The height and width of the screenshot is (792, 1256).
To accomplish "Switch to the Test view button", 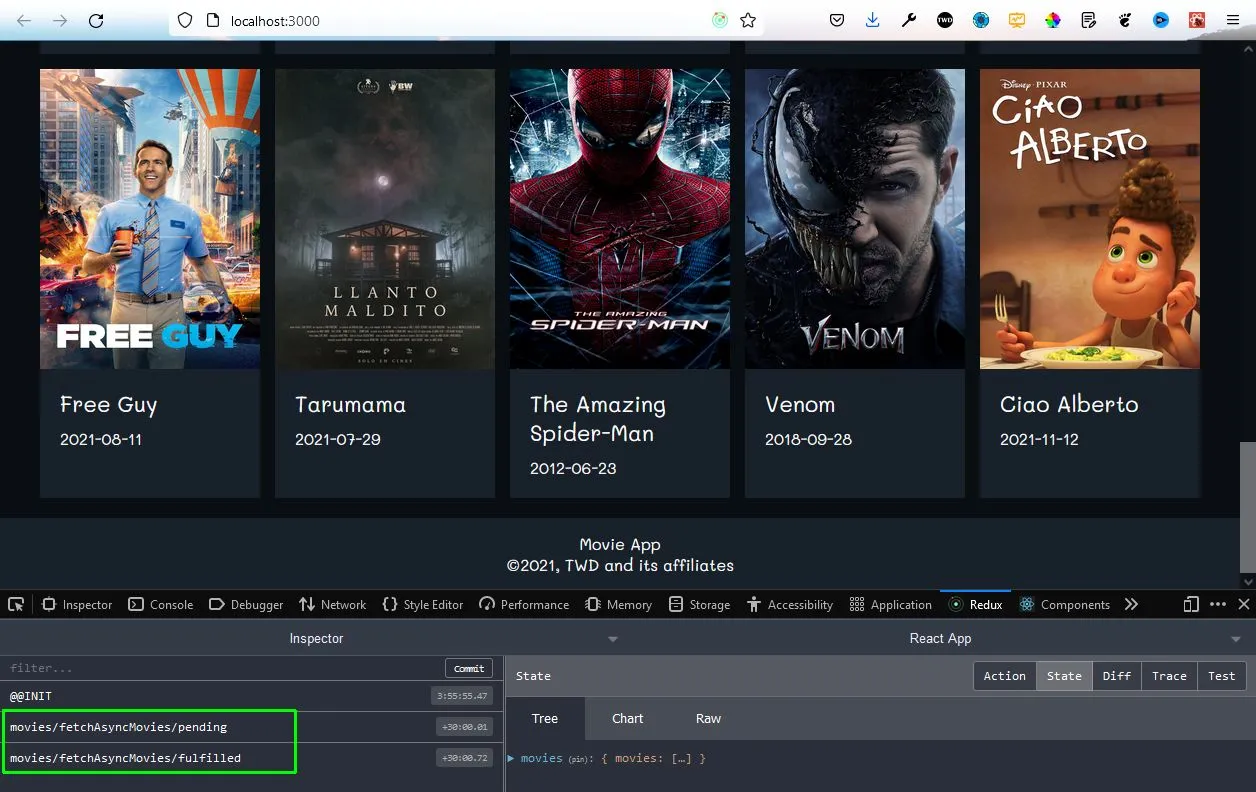I will (x=1222, y=676).
